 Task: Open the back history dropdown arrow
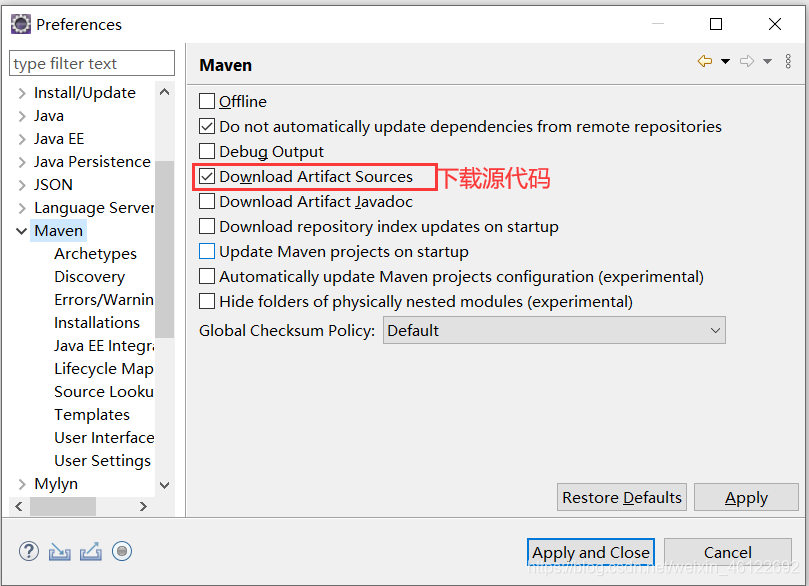click(725, 61)
